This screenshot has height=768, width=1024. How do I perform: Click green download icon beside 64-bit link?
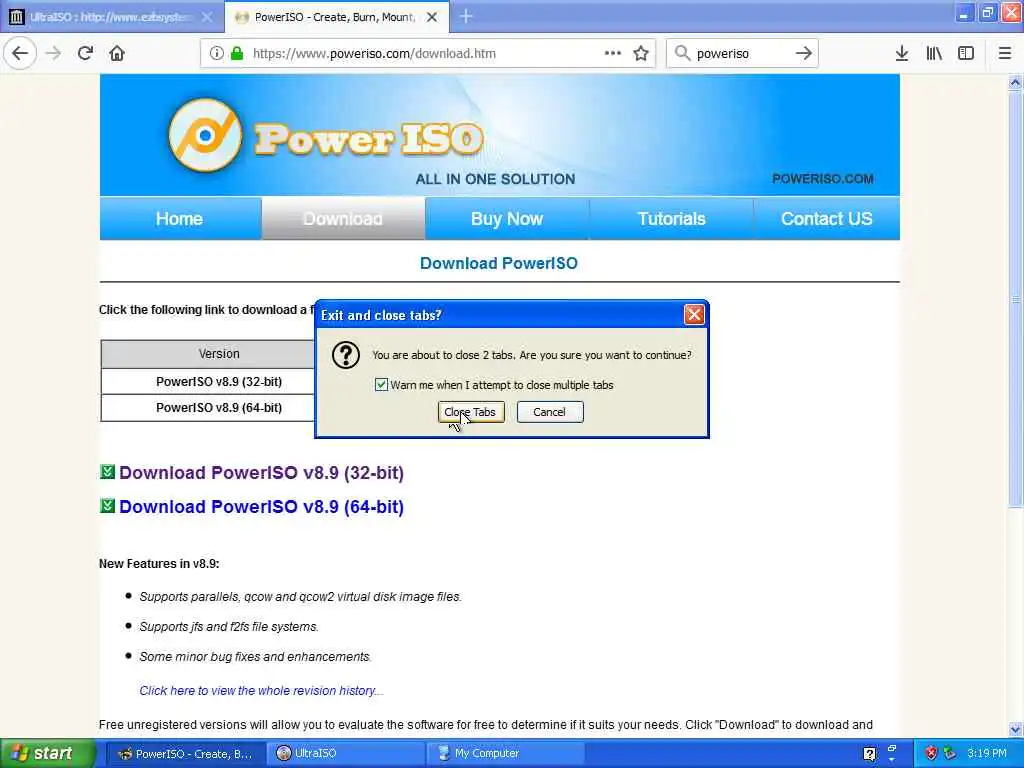(x=108, y=505)
